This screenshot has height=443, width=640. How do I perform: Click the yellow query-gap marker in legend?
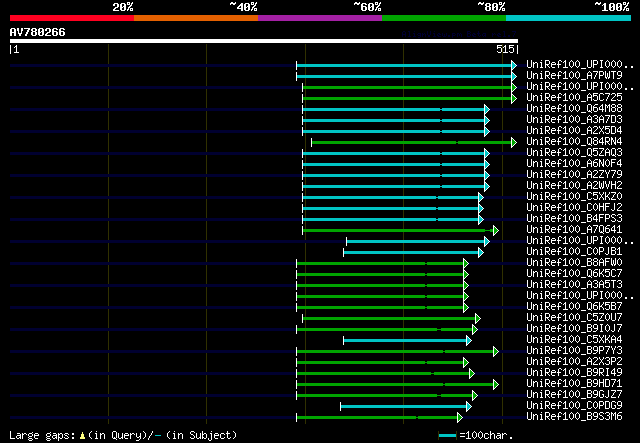coord(82,436)
